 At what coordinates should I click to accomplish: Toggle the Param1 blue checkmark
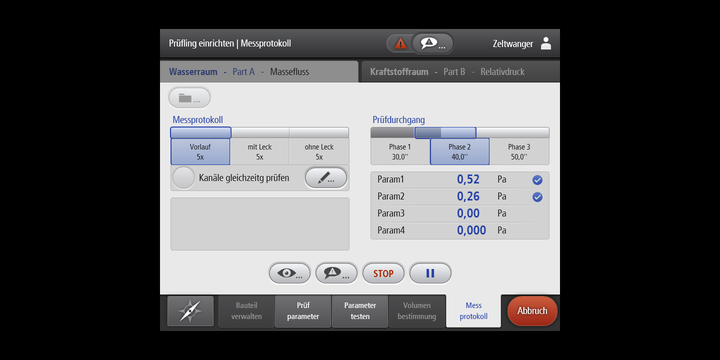tap(537, 180)
